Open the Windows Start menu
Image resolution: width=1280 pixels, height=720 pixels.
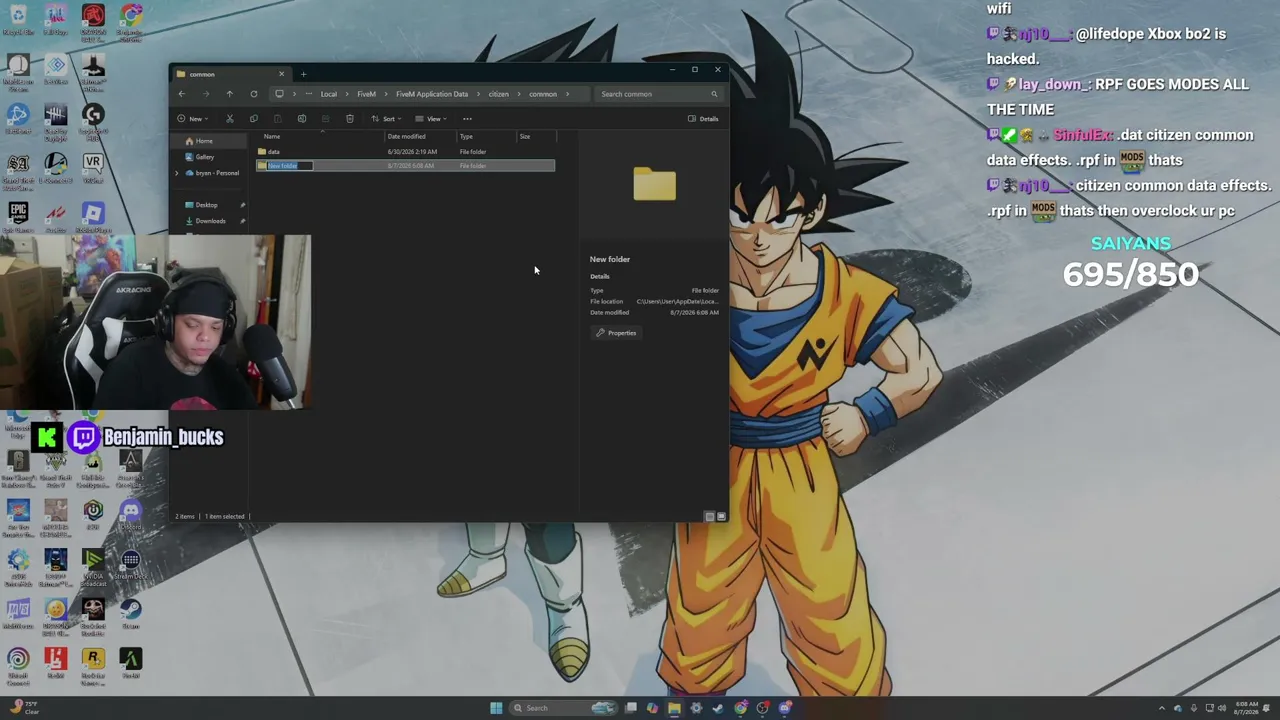coord(496,708)
